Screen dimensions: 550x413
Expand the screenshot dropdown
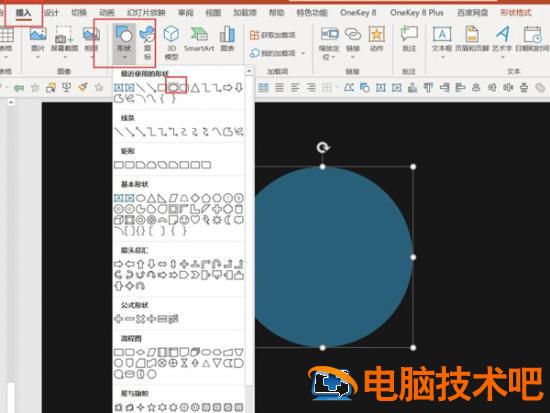[65, 56]
